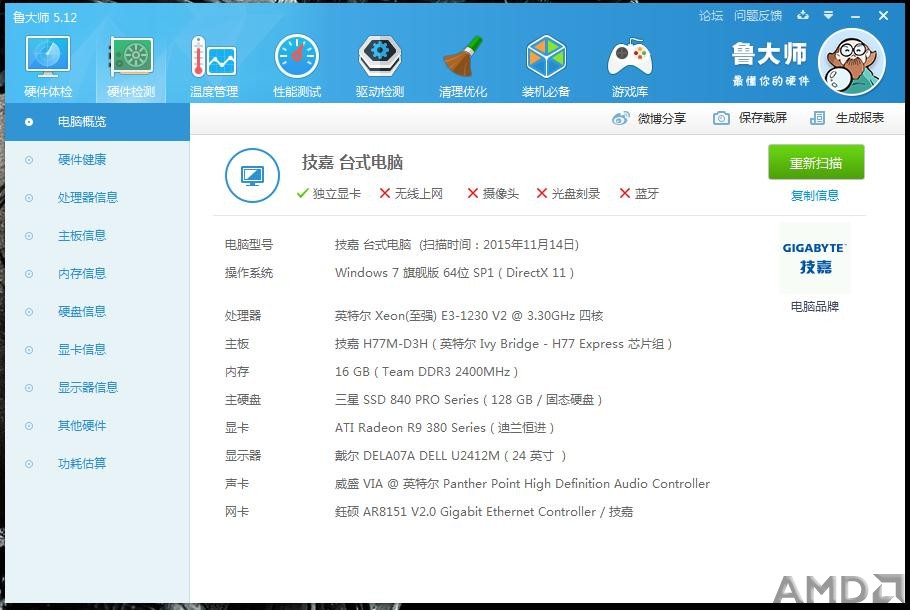Open the 论坛 forum link
Image resolution: width=910 pixels, height=610 pixels.
711,16
